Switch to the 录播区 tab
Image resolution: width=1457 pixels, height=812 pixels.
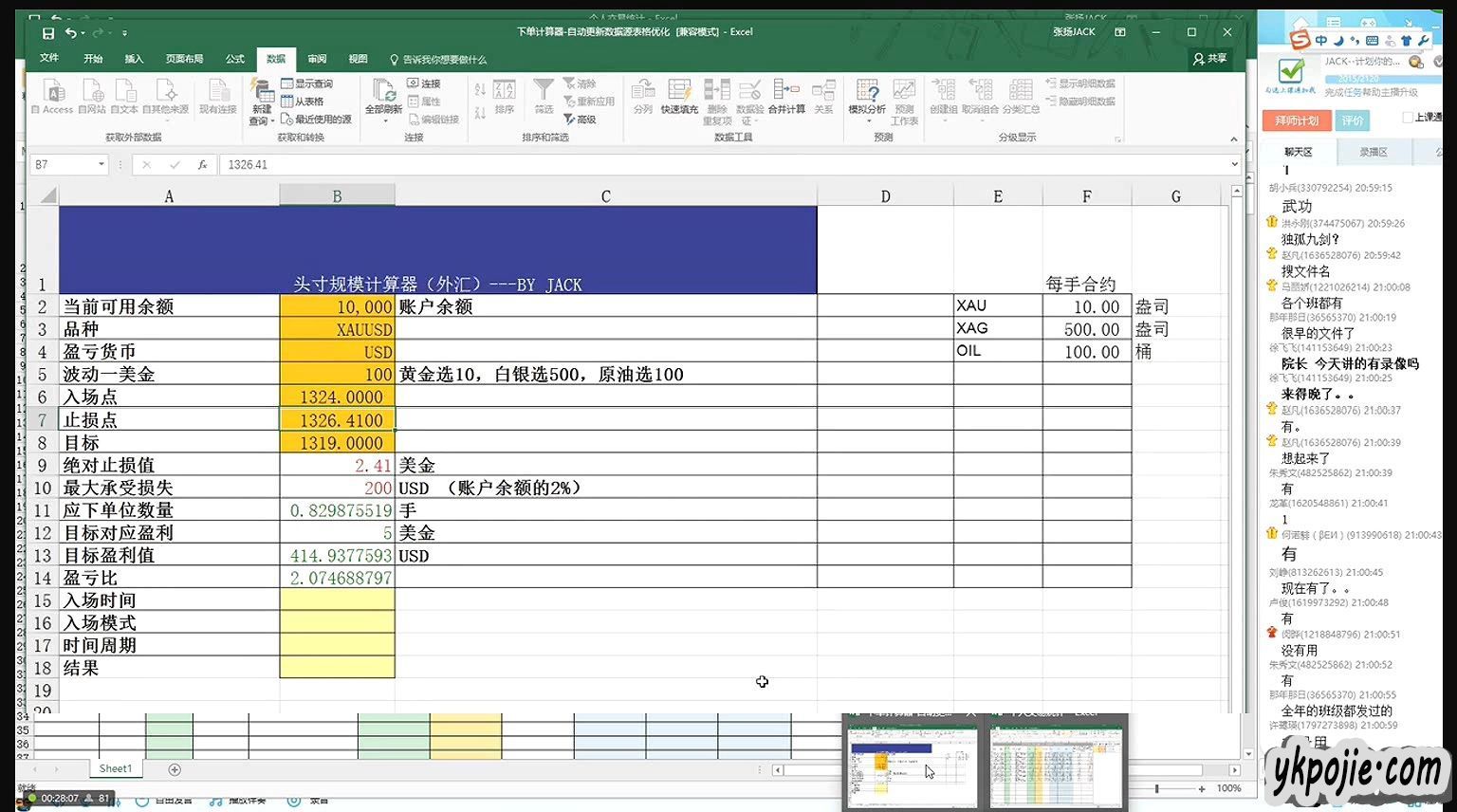coord(1373,152)
